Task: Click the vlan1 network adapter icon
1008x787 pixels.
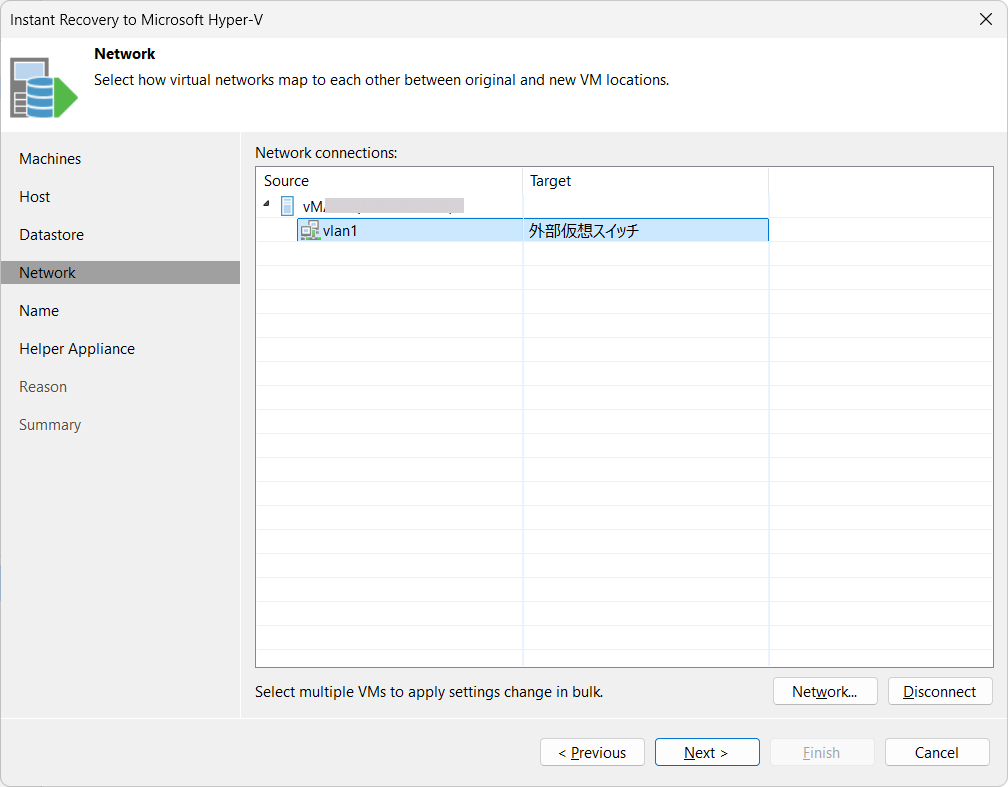Action: (310, 230)
